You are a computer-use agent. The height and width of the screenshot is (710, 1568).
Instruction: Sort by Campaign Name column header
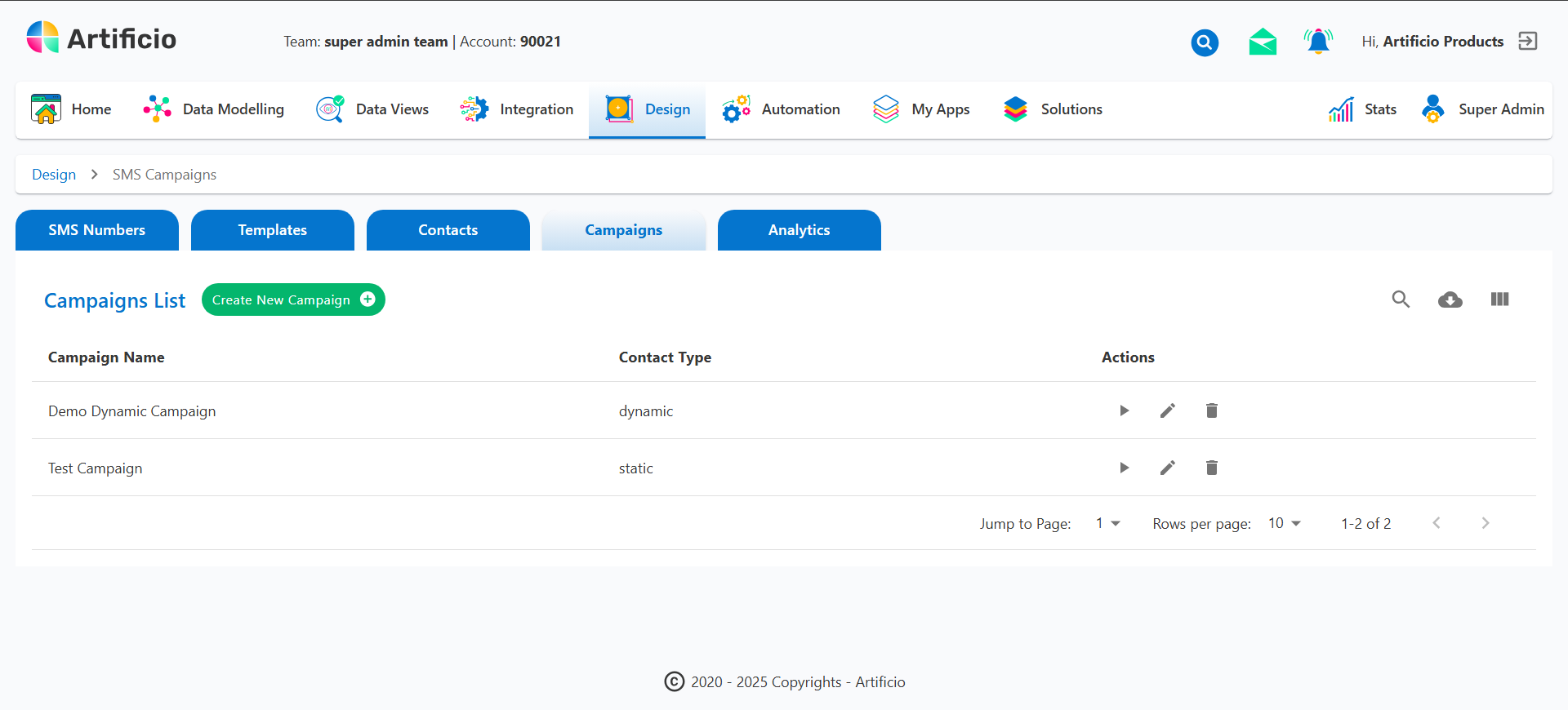click(x=106, y=357)
